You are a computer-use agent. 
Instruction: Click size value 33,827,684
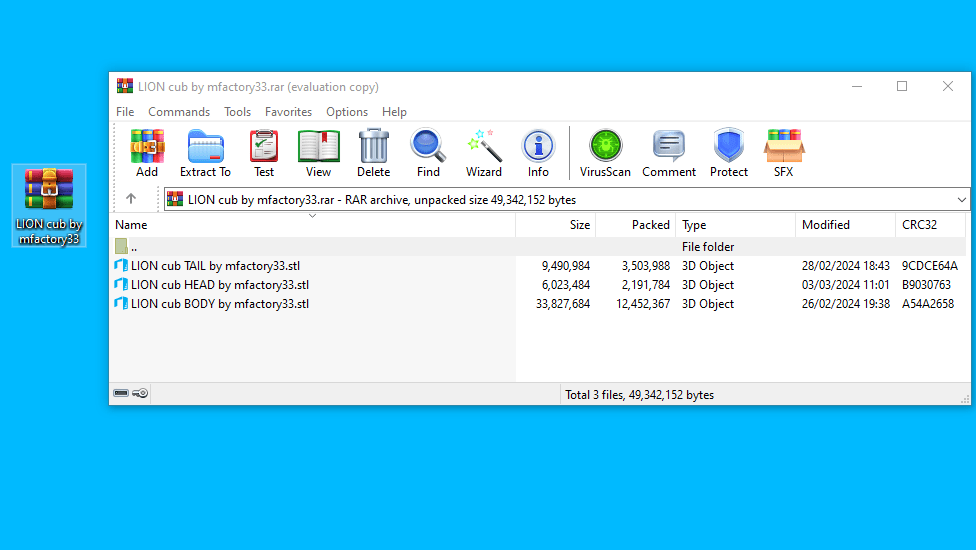point(563,304)
